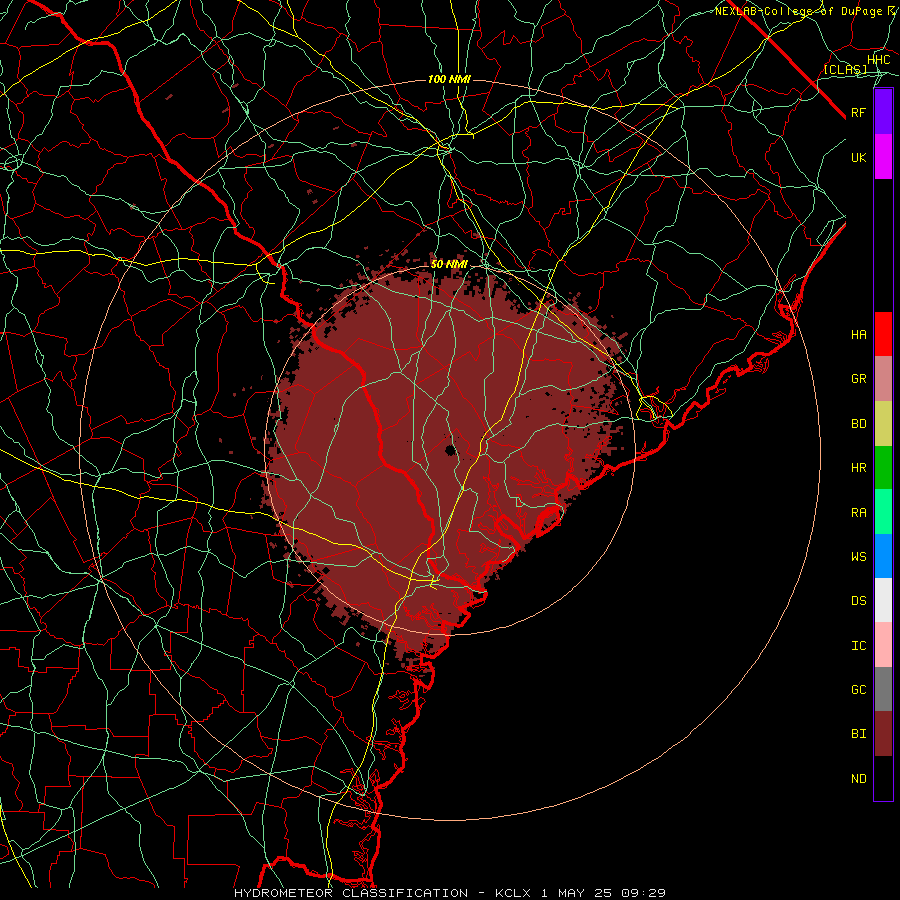Click the DS white legend swatch
The height and width of the screenshot is (900, 900).
click(883, 600)
